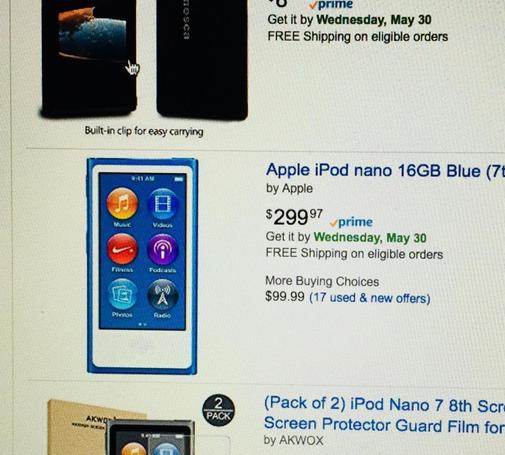This screenshot has height=455, width=505.
Task: Click the red Nike Fitness icon on iPod
Action: point(122,249)
